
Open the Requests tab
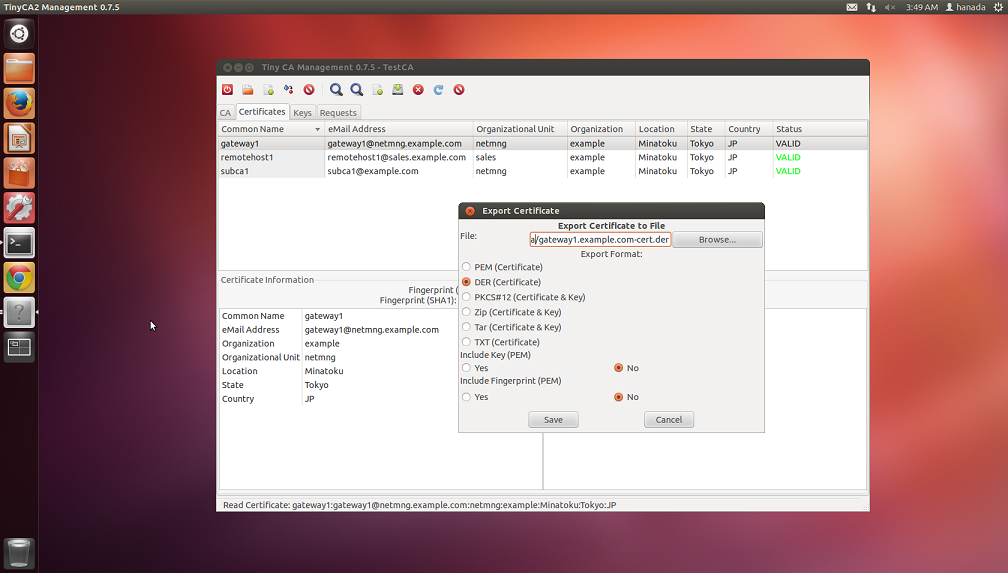pyautogui.click(x=338, y=113)
